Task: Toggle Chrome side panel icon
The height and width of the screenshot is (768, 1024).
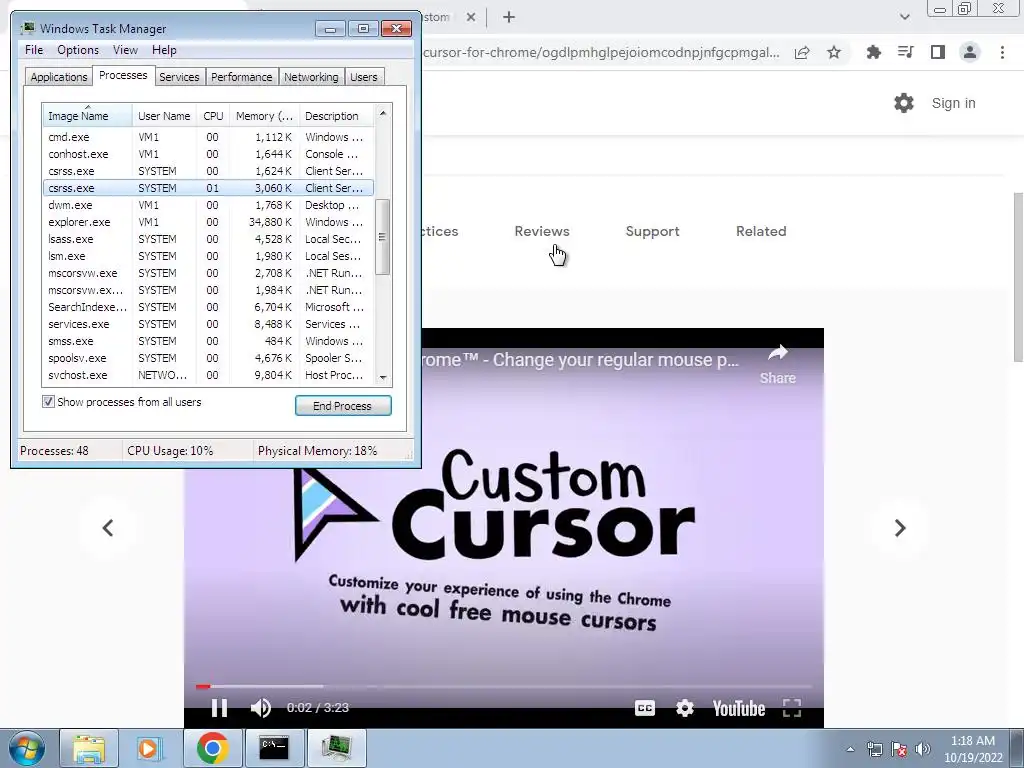Action: [x=938, y=52]
